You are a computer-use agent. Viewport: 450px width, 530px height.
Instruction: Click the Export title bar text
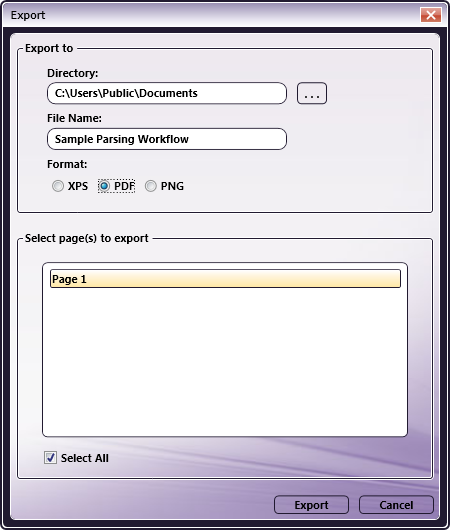coord(28,15)
